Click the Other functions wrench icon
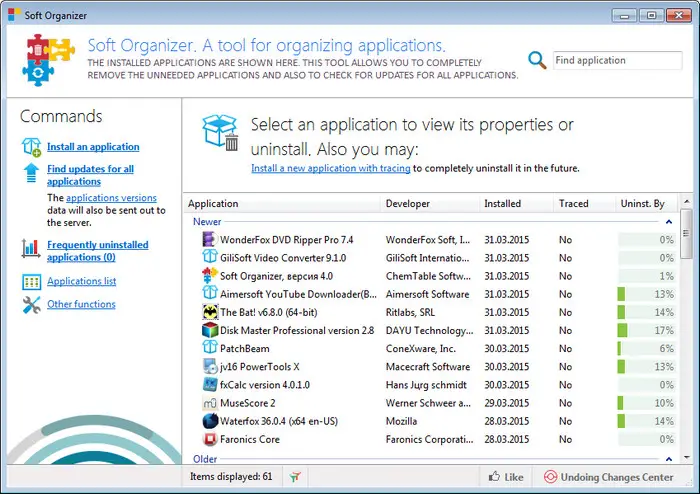The width and height of the screenshot is (700, 494). click(x=32, y=305)
